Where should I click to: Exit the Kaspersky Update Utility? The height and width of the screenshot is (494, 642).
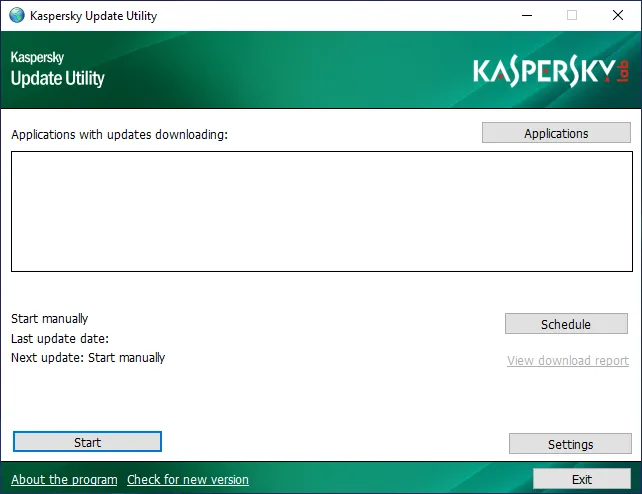[x=581, y=478]
